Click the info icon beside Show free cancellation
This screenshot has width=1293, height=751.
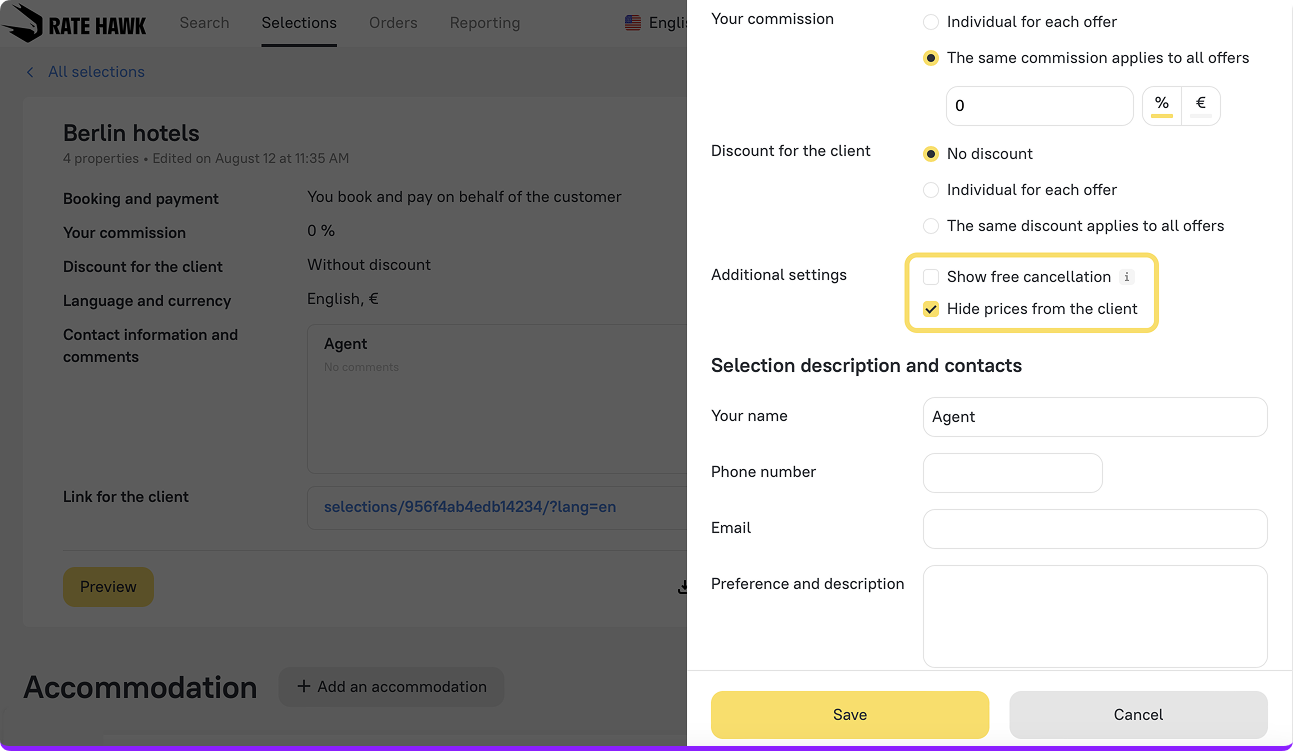[x=1127, y=277]
